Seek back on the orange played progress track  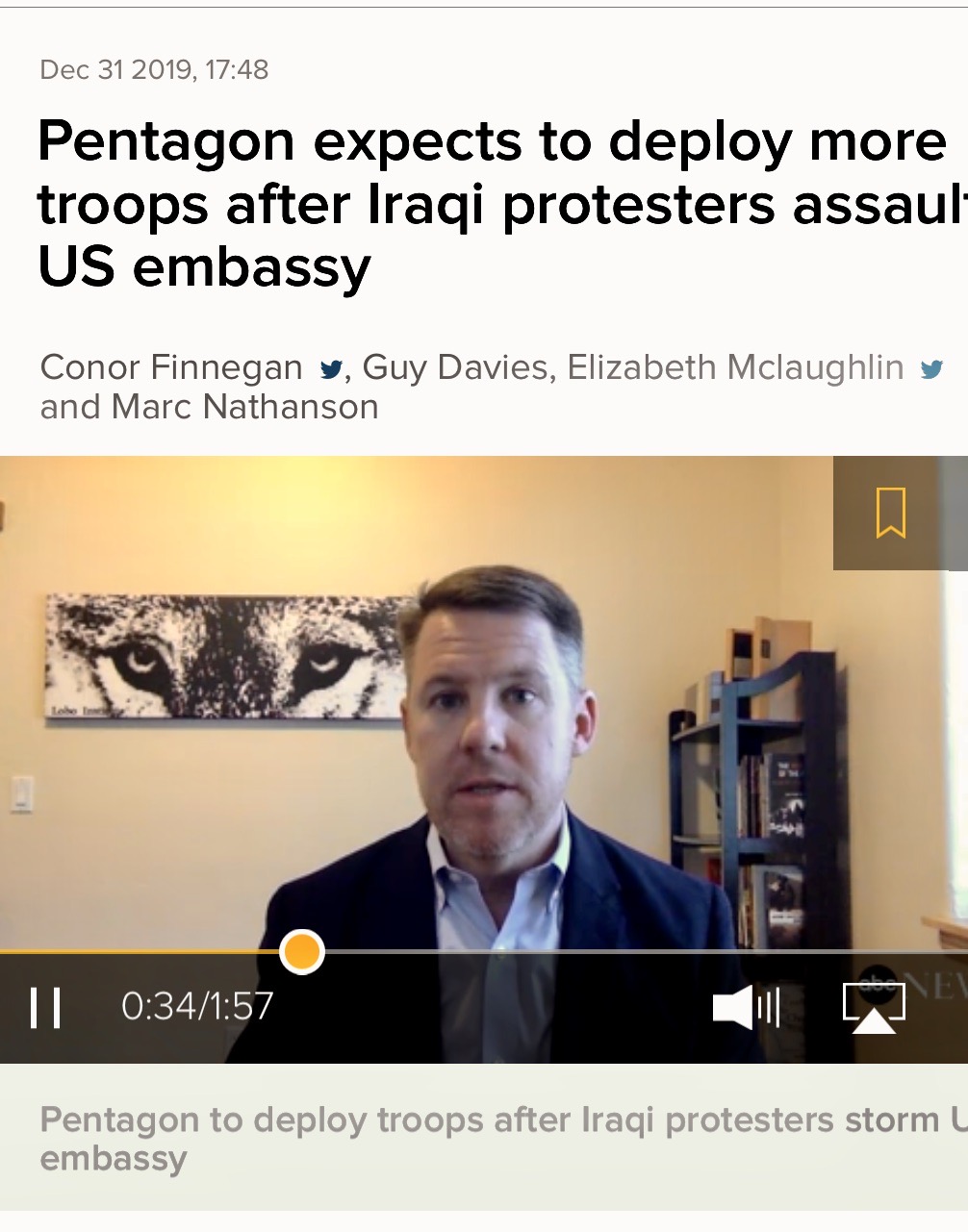[x=140, y=952]
